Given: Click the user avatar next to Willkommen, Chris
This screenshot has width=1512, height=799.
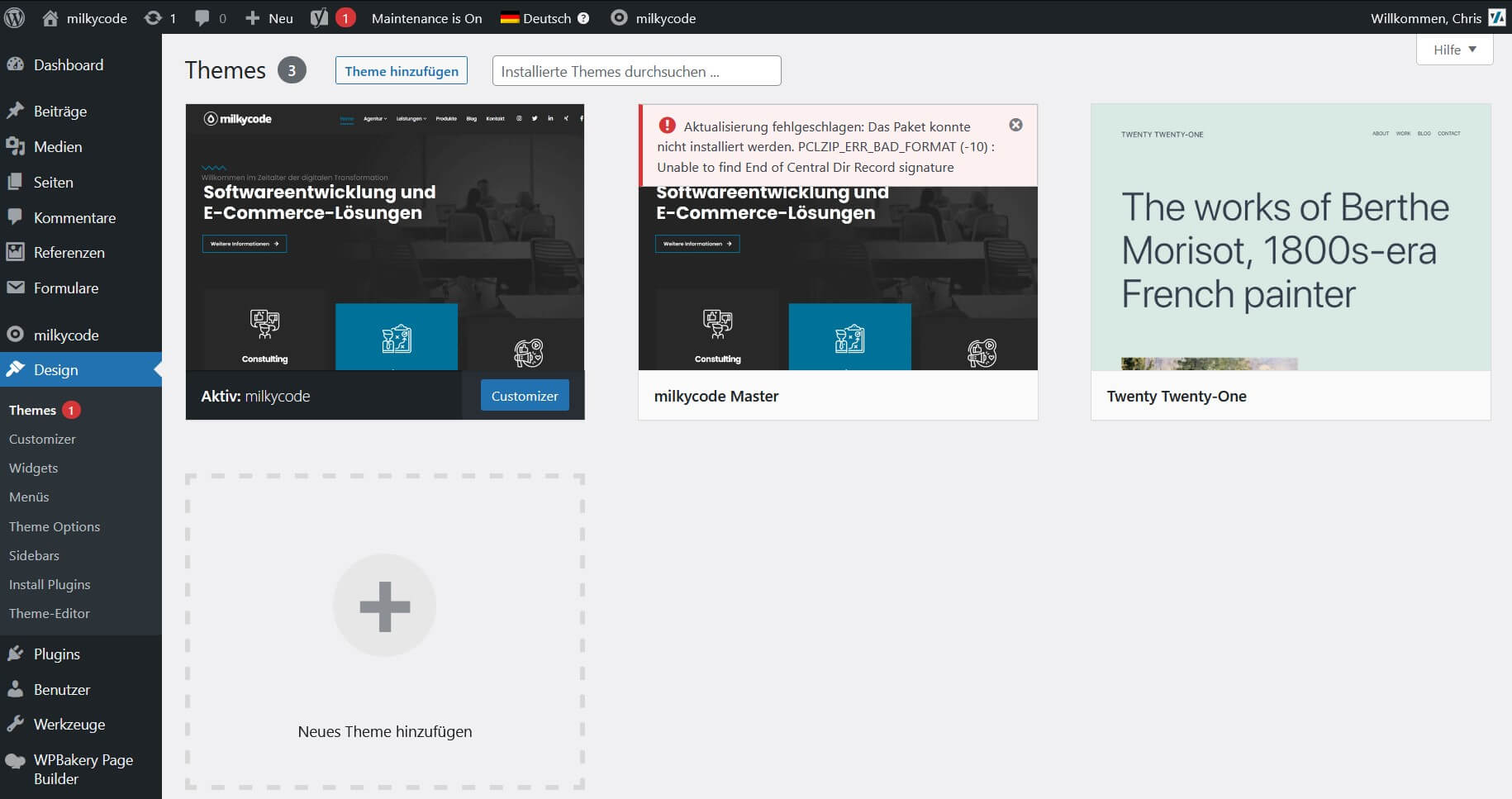Looking at the screenshot, I should [x=1496, y=17].
